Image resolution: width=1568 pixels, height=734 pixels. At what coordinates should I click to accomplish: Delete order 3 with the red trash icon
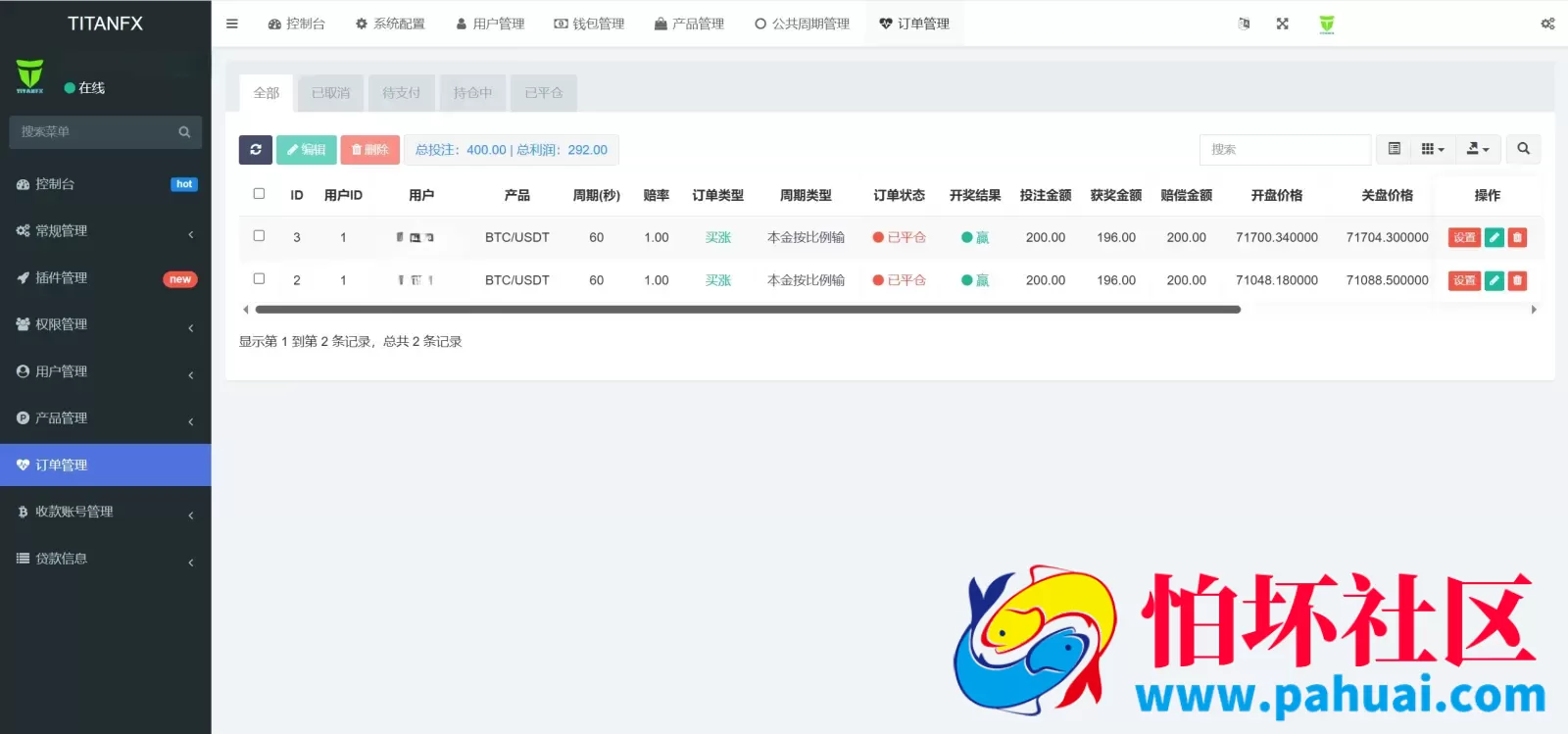1517,237
